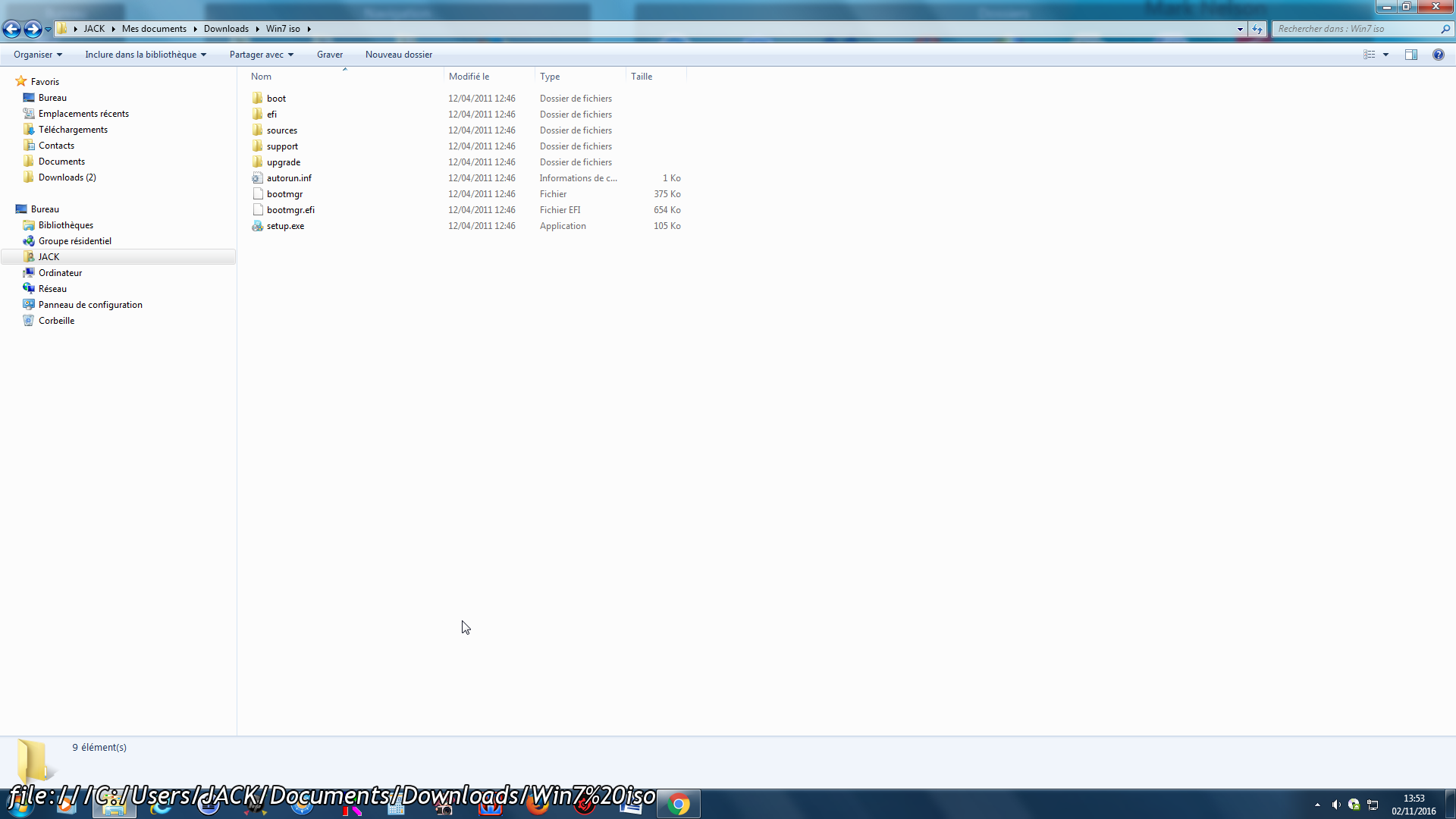1456x819 pixels.
Task: Open the Organiser dropdown menu
Action: click(37, 54)
